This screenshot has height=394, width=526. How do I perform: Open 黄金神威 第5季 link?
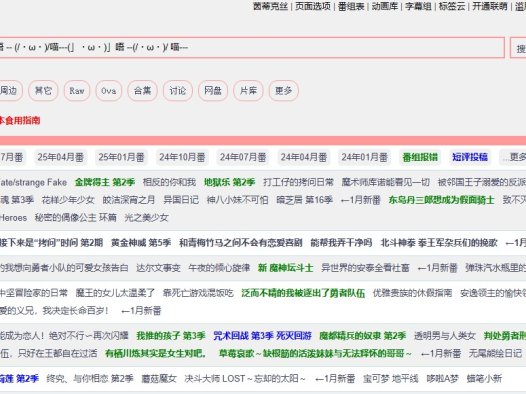click(x=141, y=243)
